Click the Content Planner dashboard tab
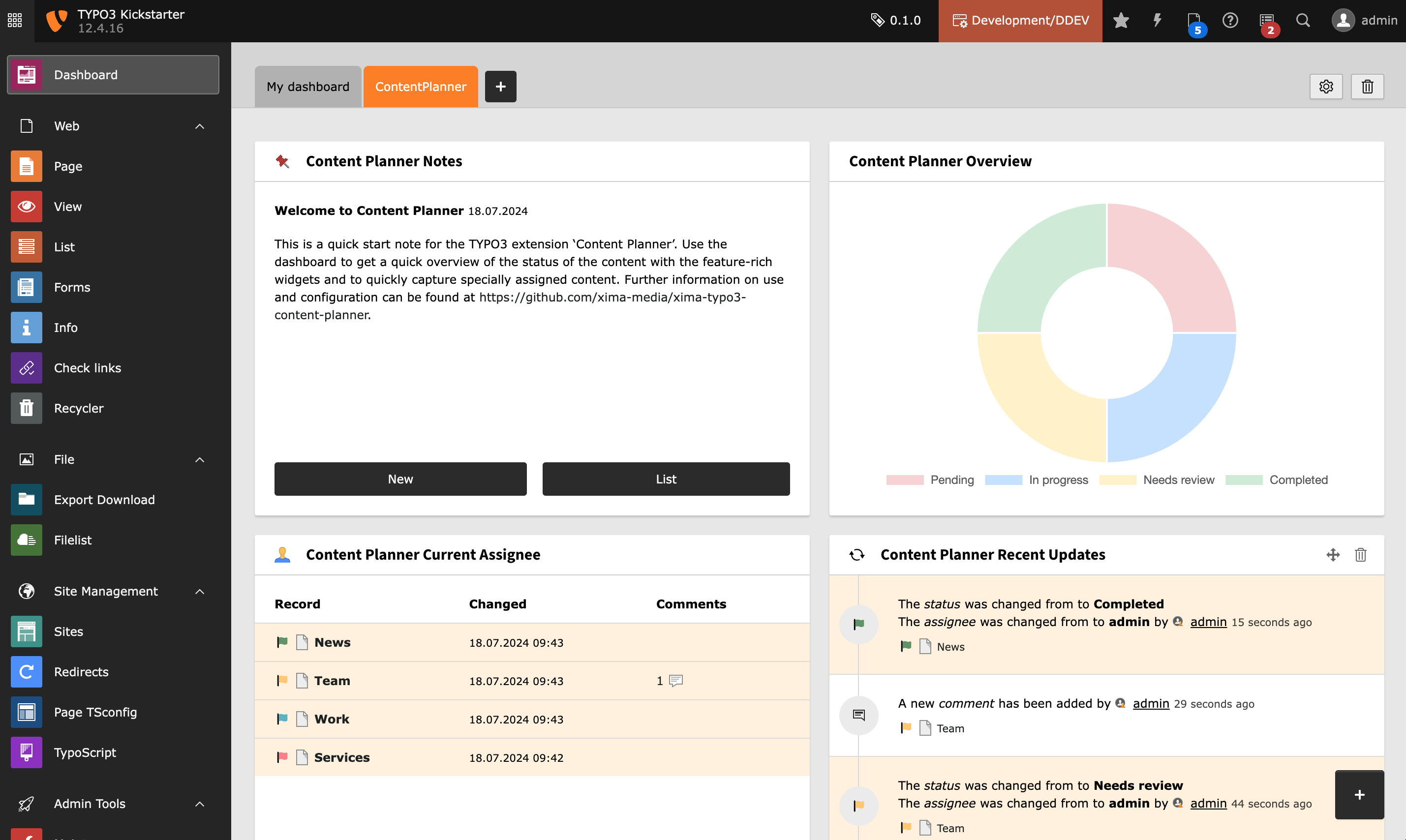The image size is (1406, 840). 420,86
